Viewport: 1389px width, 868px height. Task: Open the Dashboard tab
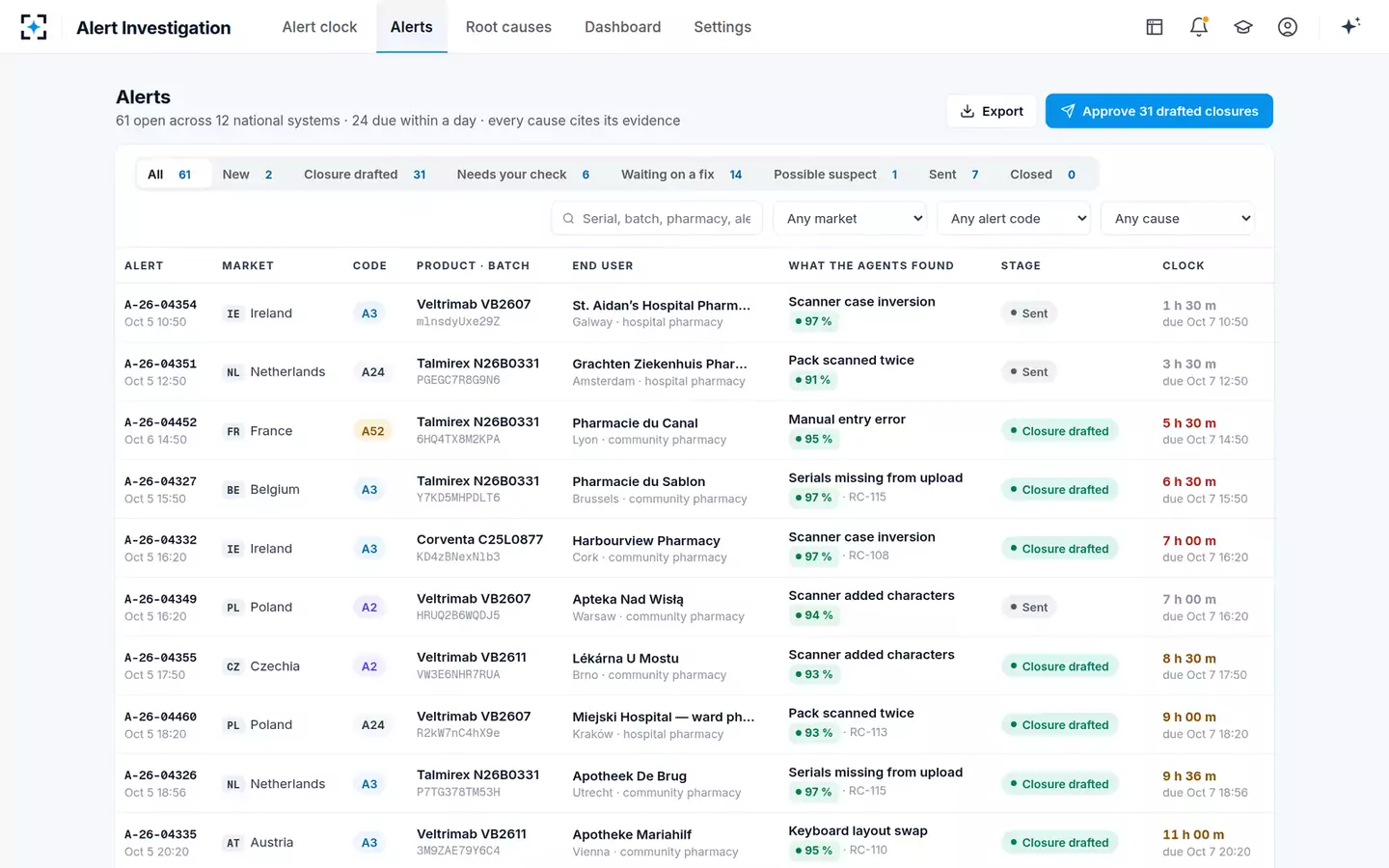coord(622,27)
